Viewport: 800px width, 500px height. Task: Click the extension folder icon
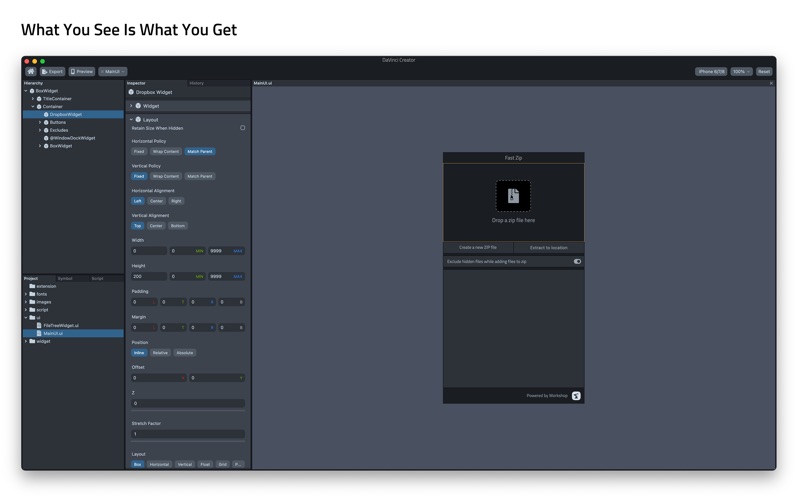[32, 286]
